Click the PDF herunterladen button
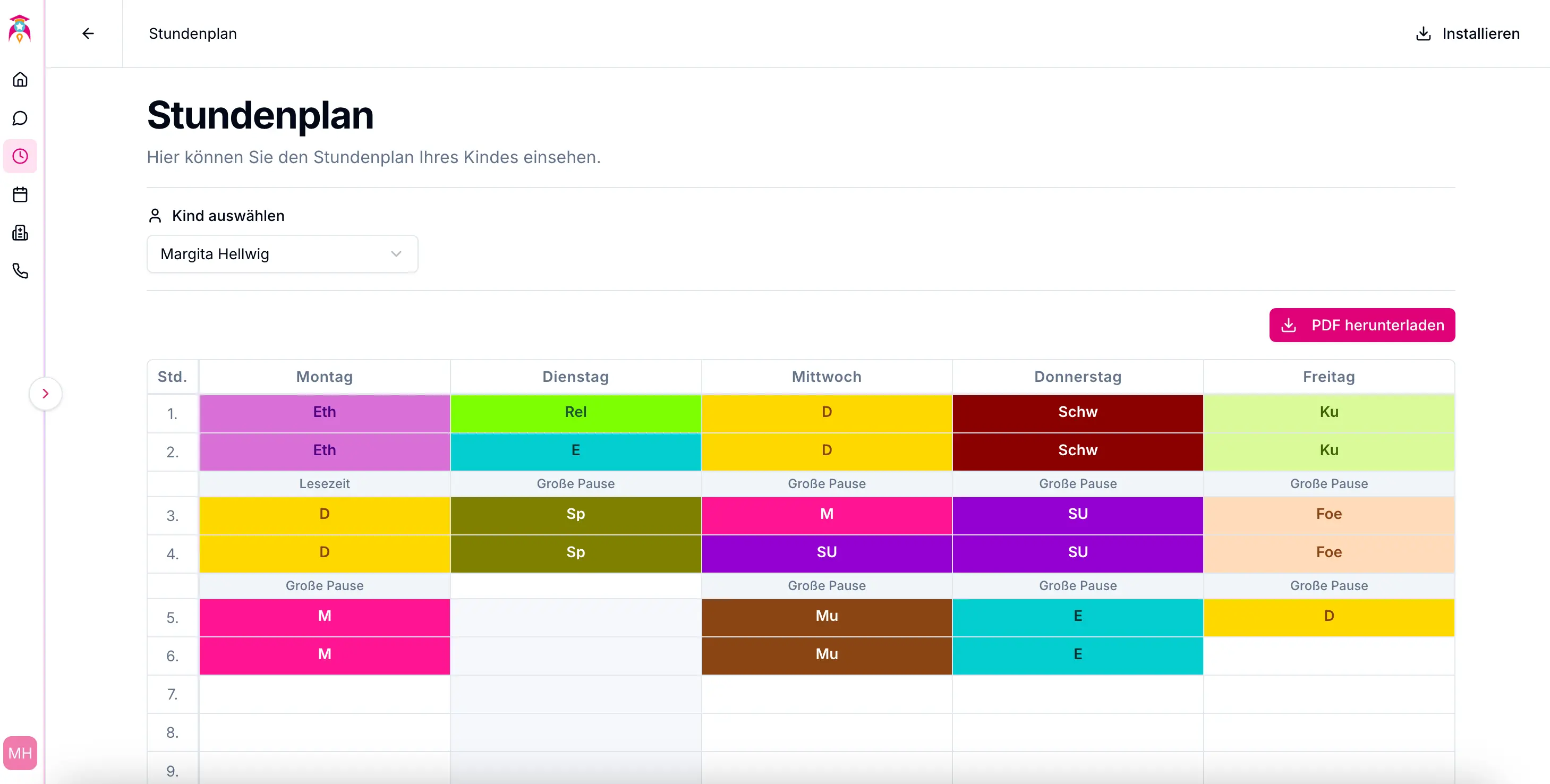This screenshot has width=1550, height=784. [x=1361, y=325]
